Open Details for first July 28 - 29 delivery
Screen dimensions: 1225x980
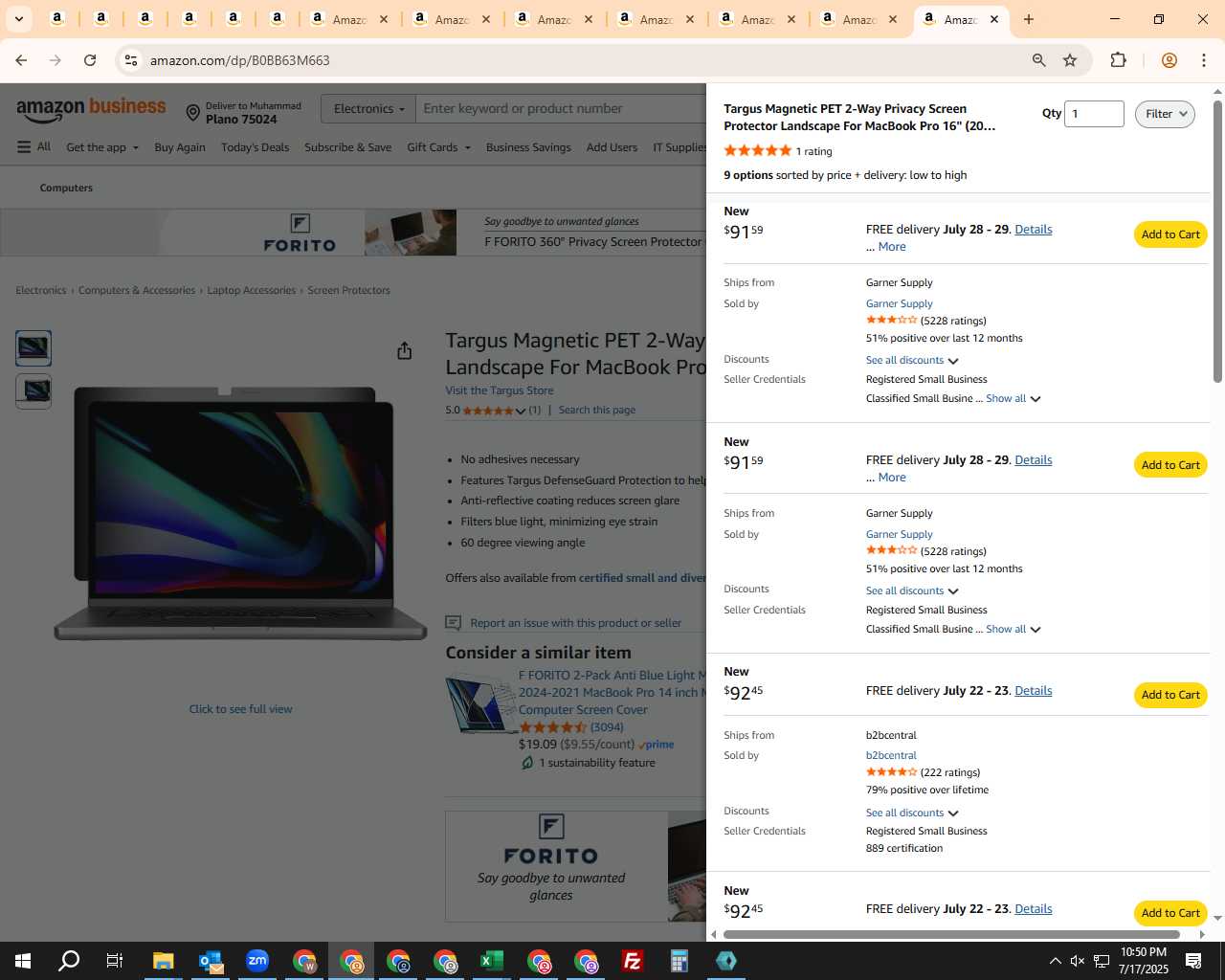point(1034,230)
